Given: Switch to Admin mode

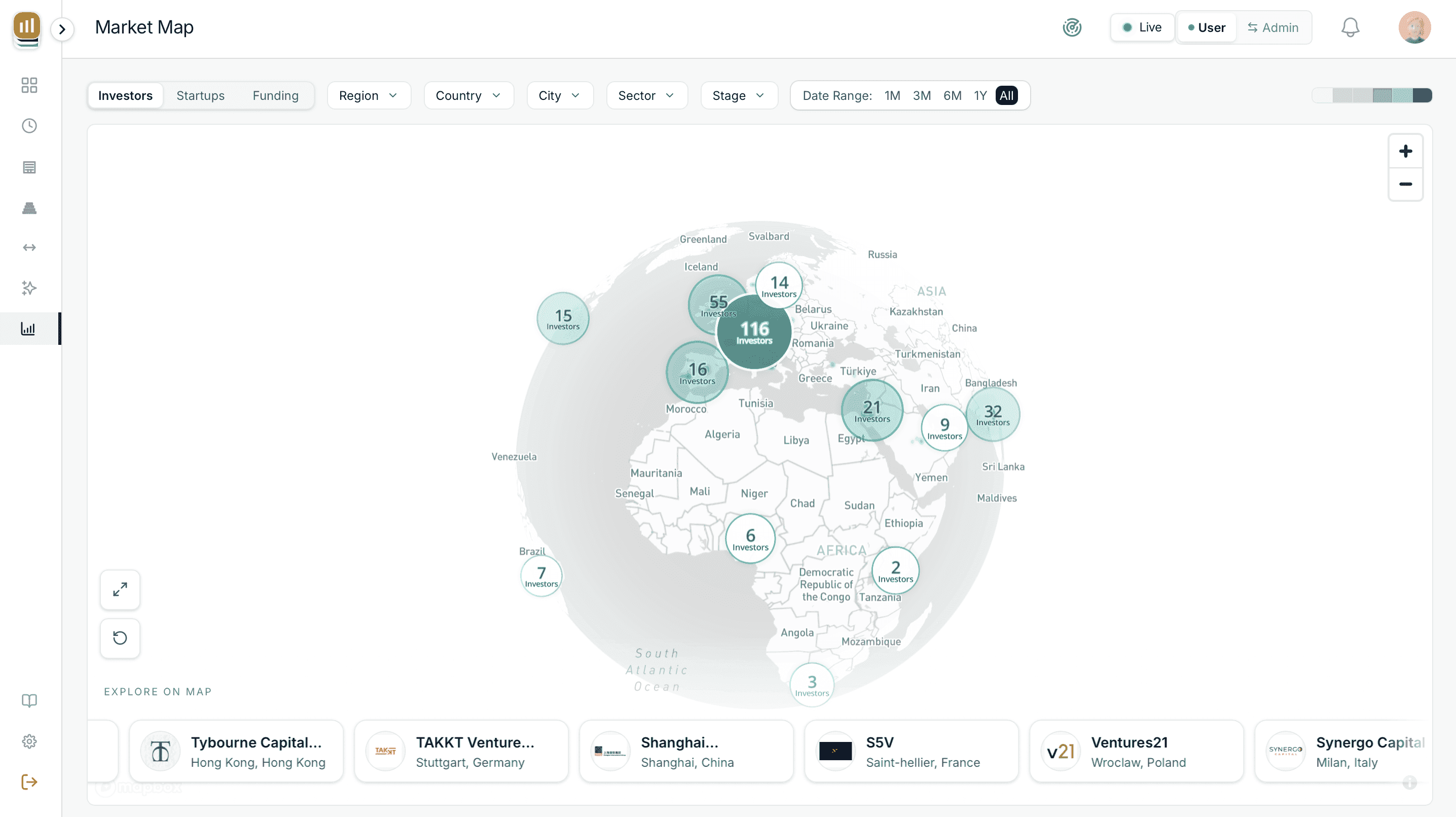Looking at the screenshot, I should click(x=1273, y=27).
